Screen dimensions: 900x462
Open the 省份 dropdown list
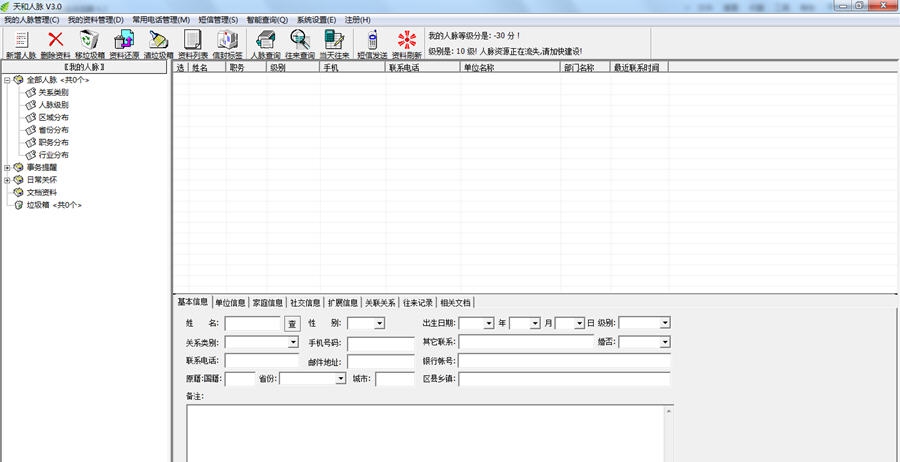pos(340,379)
